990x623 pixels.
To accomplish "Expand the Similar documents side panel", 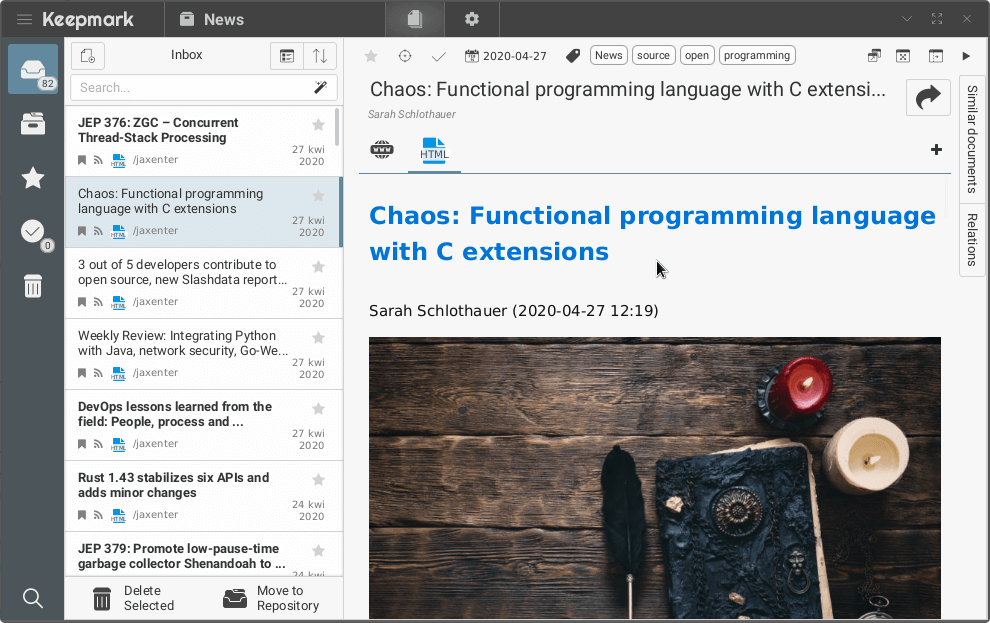I will (972, 139).
